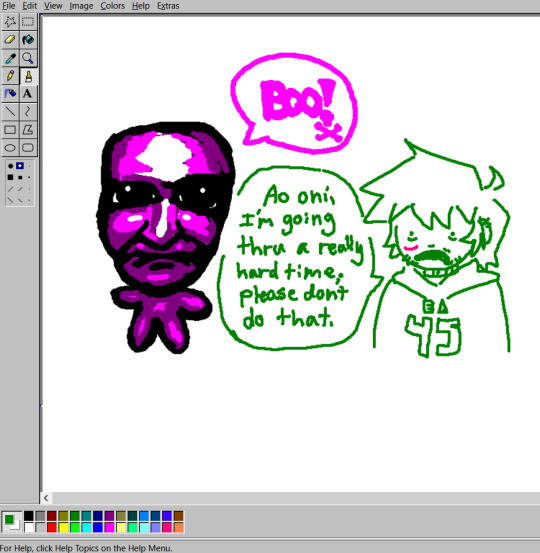This screenshot has height=553, width=540.
Task: Select the Rounded Rectangle tool
Action: point(28,147)
